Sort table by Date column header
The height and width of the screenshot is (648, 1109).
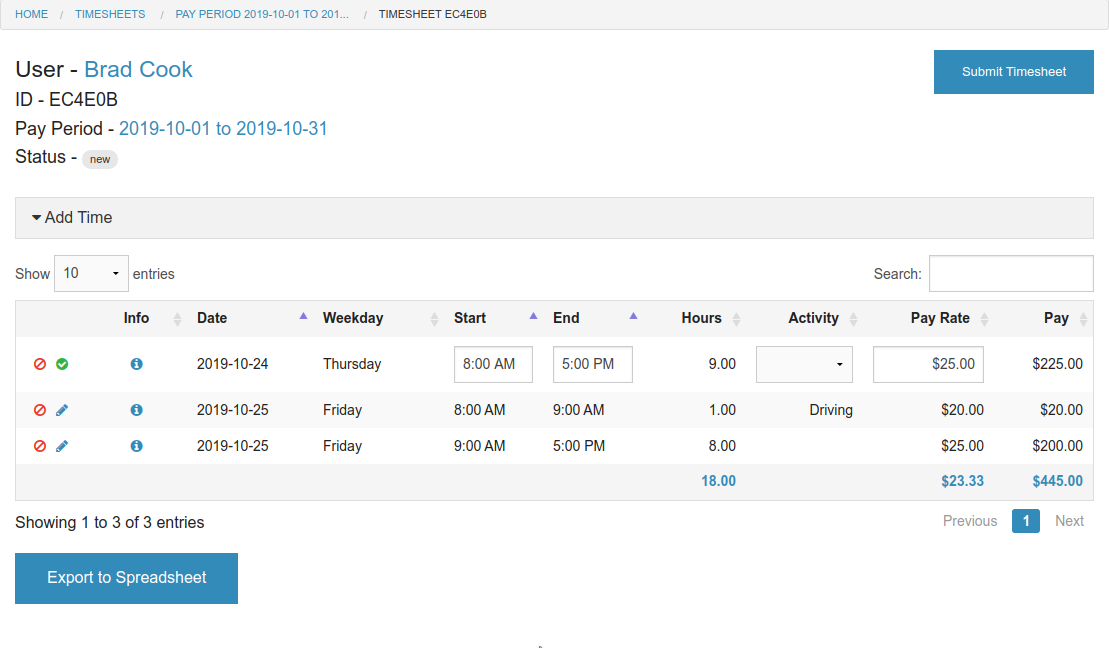tap(212, 318)
